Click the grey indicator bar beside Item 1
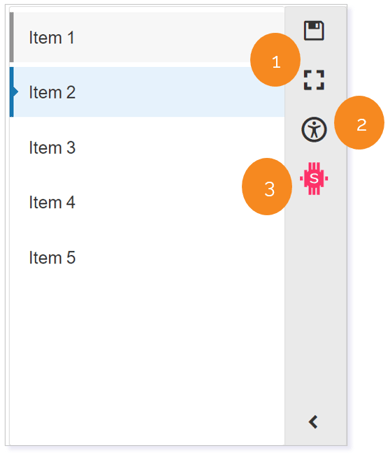The image size is (390, 457). [12, 37]
